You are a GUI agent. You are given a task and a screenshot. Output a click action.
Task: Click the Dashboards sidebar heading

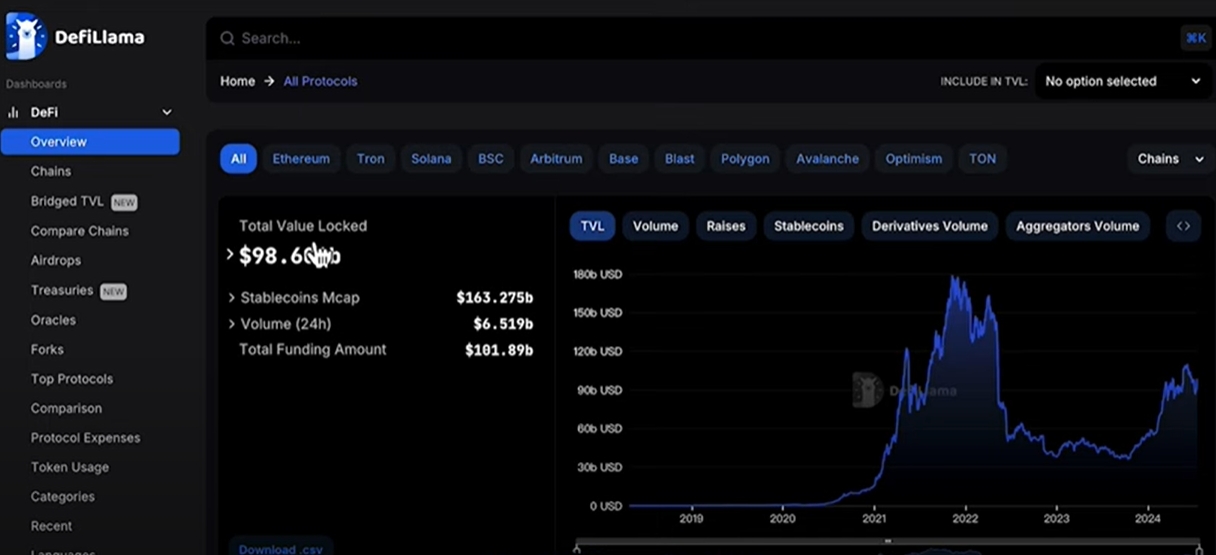(x=36, y=84)
